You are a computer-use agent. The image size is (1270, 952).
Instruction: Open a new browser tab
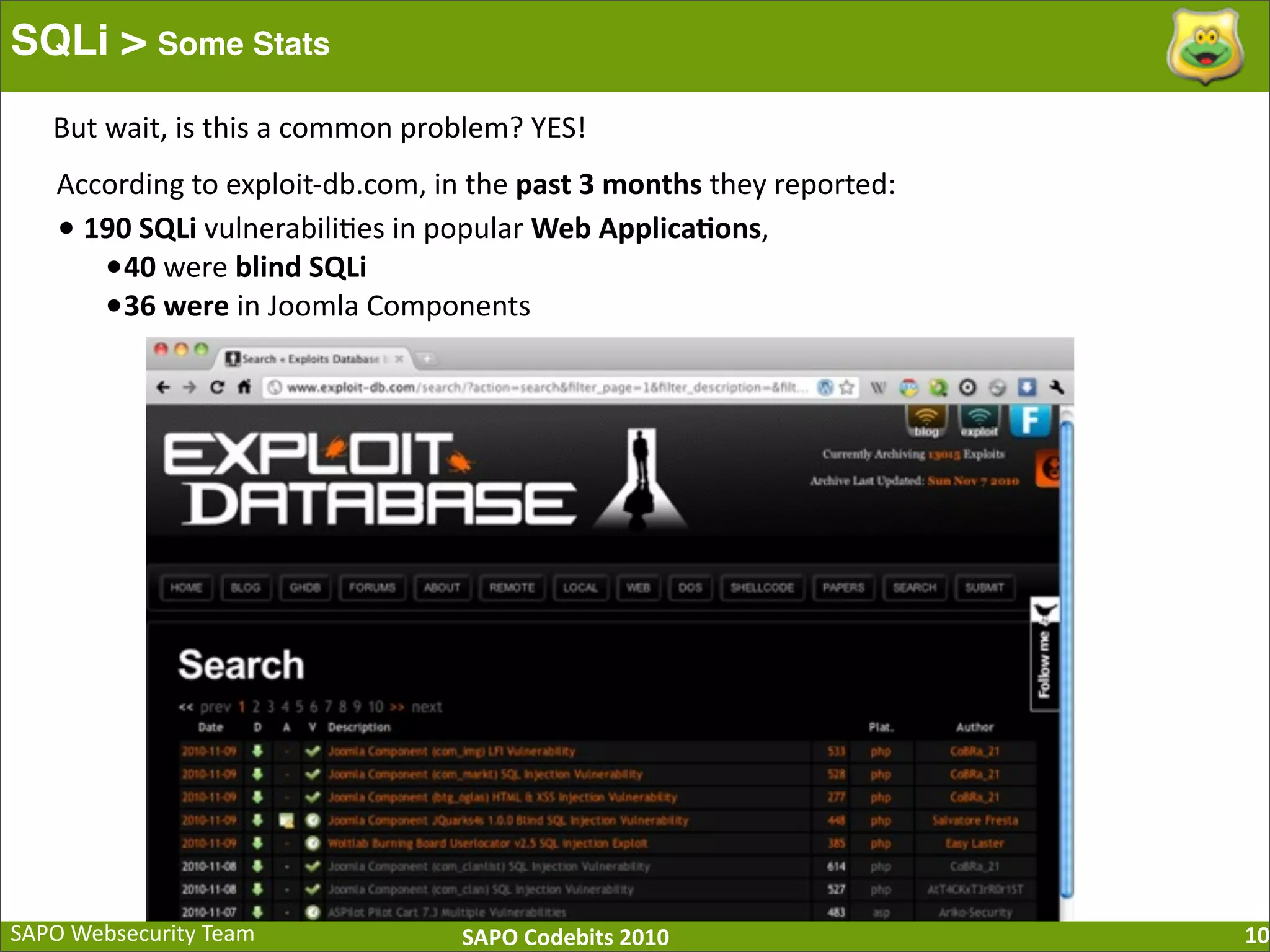coord(427,359)
